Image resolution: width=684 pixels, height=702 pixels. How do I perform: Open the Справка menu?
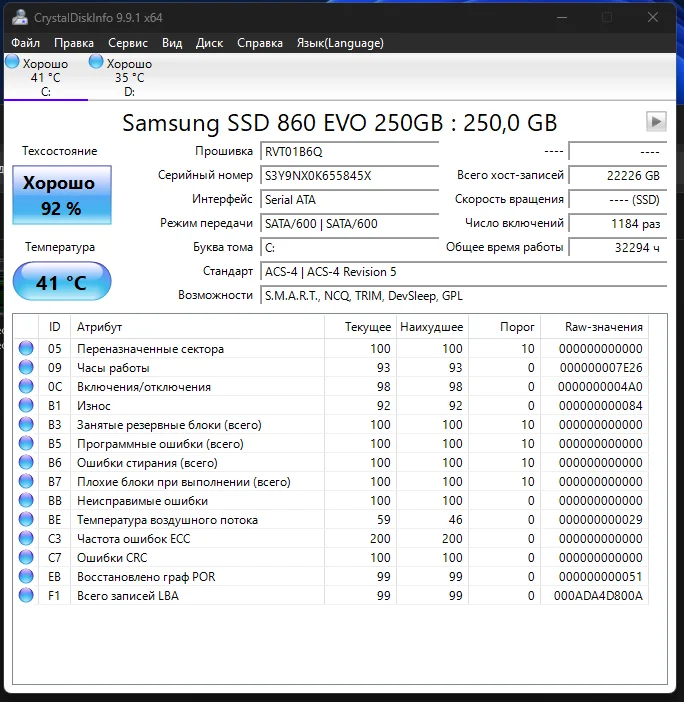260,43
